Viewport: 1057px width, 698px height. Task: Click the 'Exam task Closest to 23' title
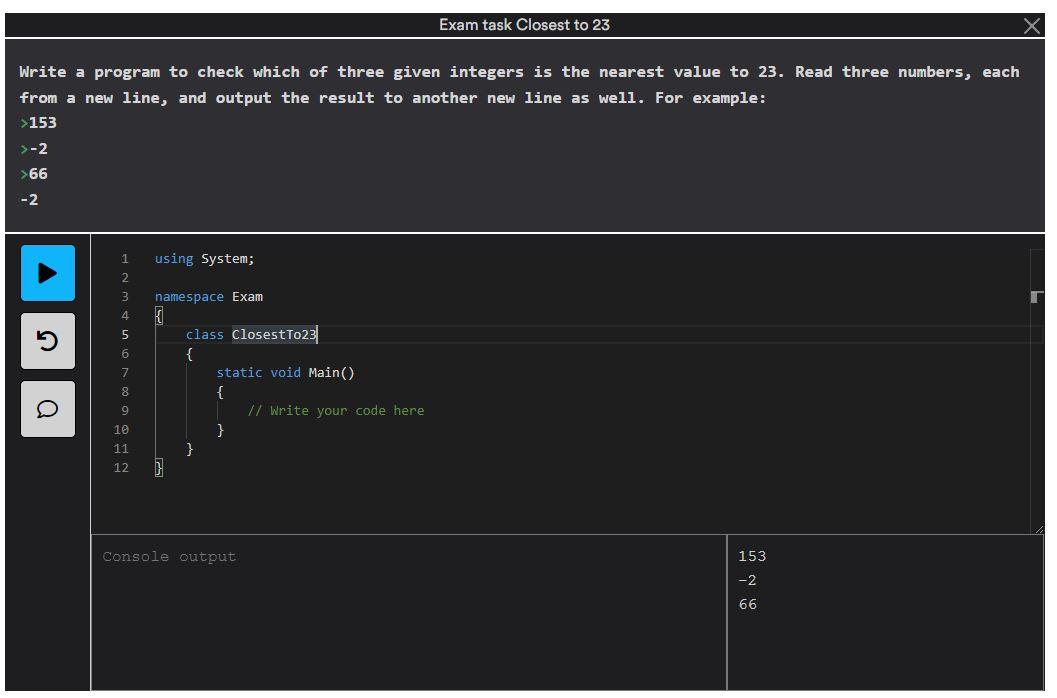[524, 25]
